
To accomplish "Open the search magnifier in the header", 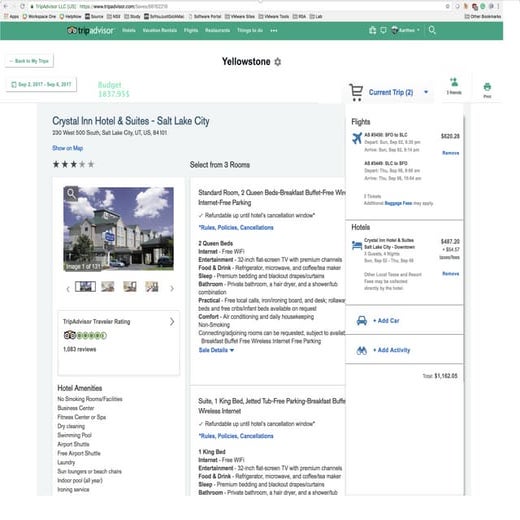I will (x=432, y=30).
